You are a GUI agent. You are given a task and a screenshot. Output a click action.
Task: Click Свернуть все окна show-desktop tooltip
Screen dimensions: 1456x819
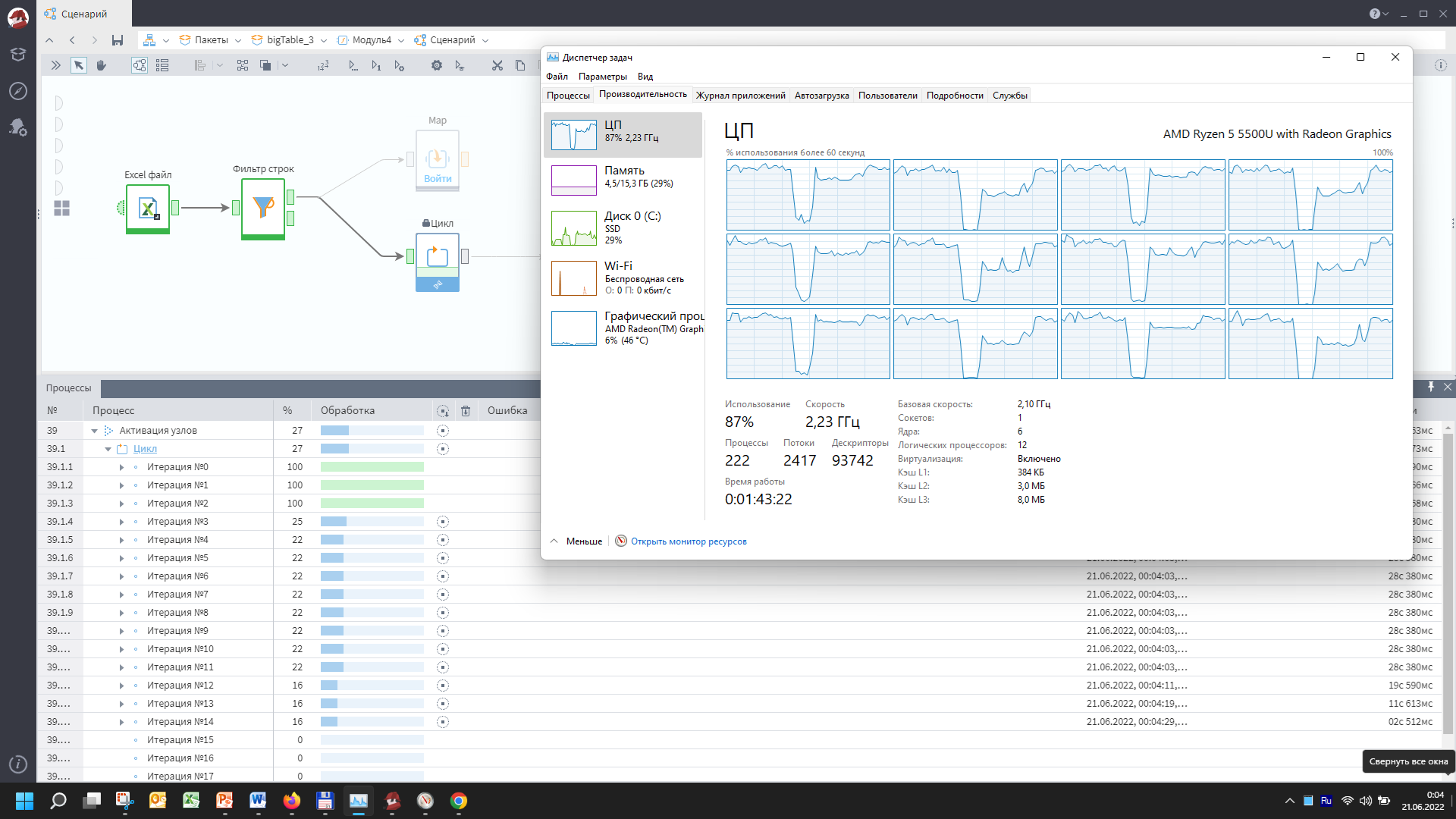pos(1408,761)
